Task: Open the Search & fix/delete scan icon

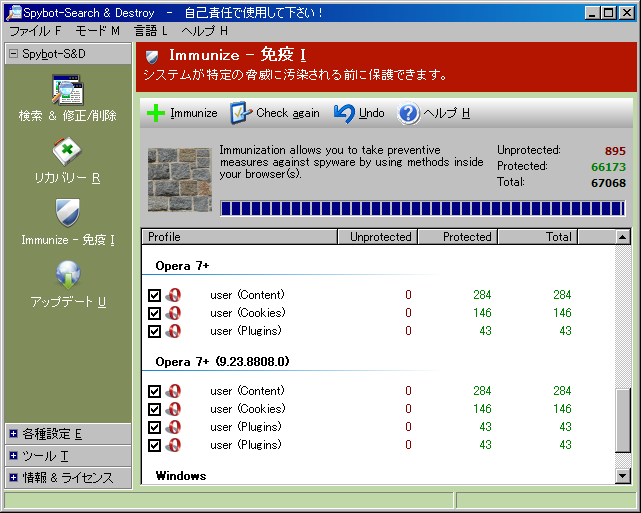Action: 67,90
